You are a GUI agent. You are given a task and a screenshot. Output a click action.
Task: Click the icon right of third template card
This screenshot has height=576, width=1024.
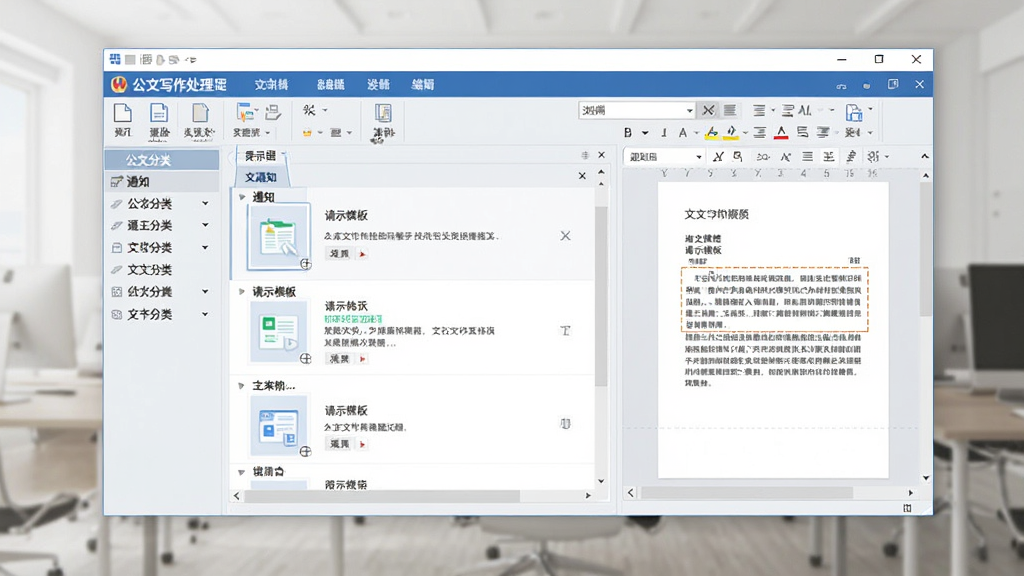click(566, 424)
